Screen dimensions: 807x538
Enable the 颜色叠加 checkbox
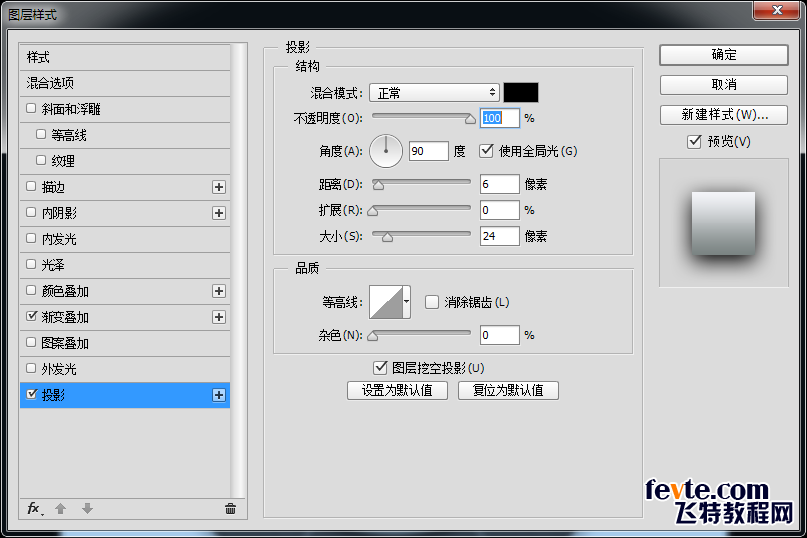pyautogui.click(x=31, y=290)
